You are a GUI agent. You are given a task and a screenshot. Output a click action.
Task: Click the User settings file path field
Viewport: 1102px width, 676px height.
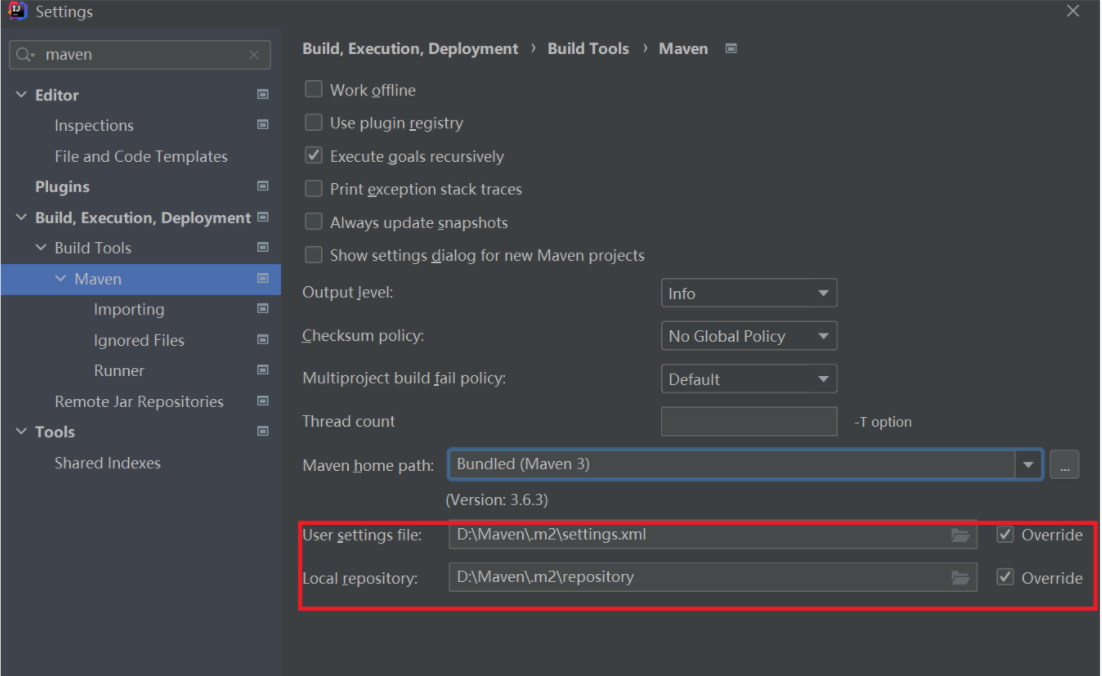click(x=713, y=535)
